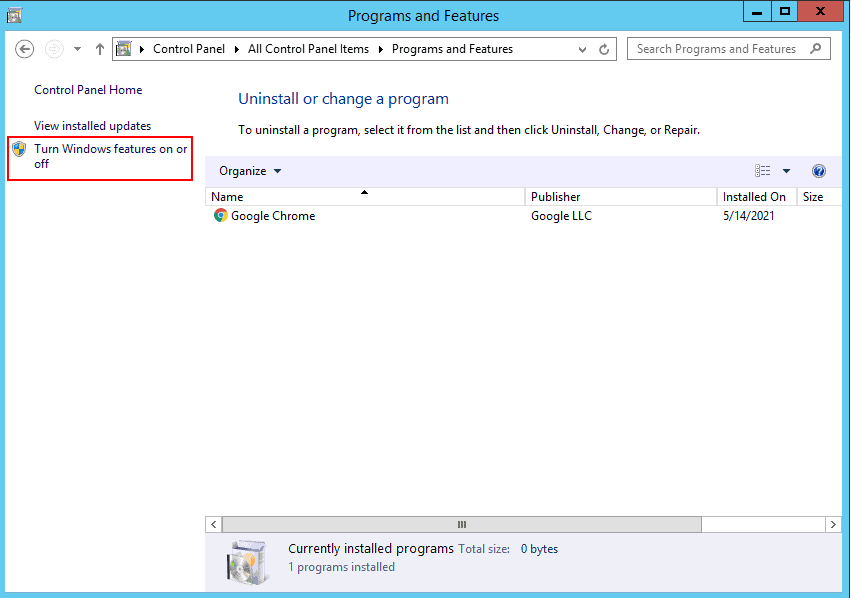Click the Control Panel icon in the address bar

pos(124,49)
